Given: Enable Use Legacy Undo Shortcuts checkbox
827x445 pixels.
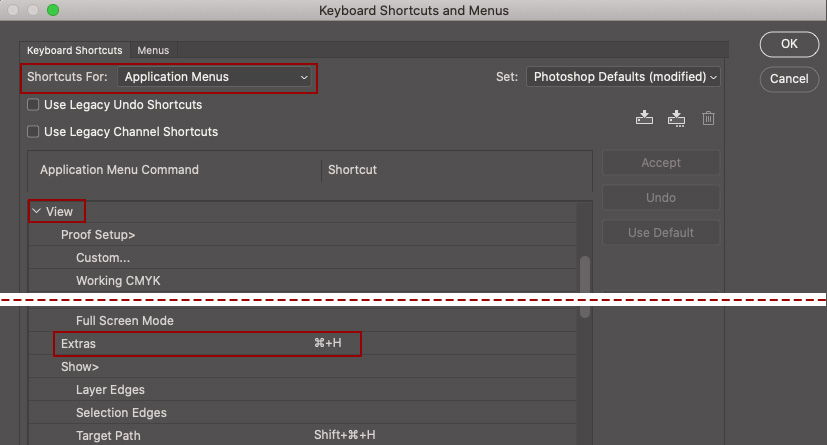Looking at the screenshot, I should tap(33, 104).
